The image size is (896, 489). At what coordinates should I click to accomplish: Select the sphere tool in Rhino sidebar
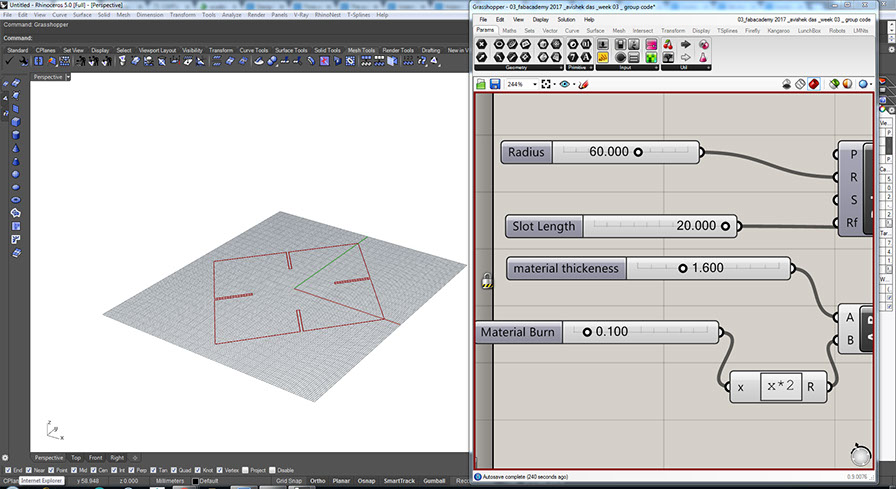tap(16, 174)
